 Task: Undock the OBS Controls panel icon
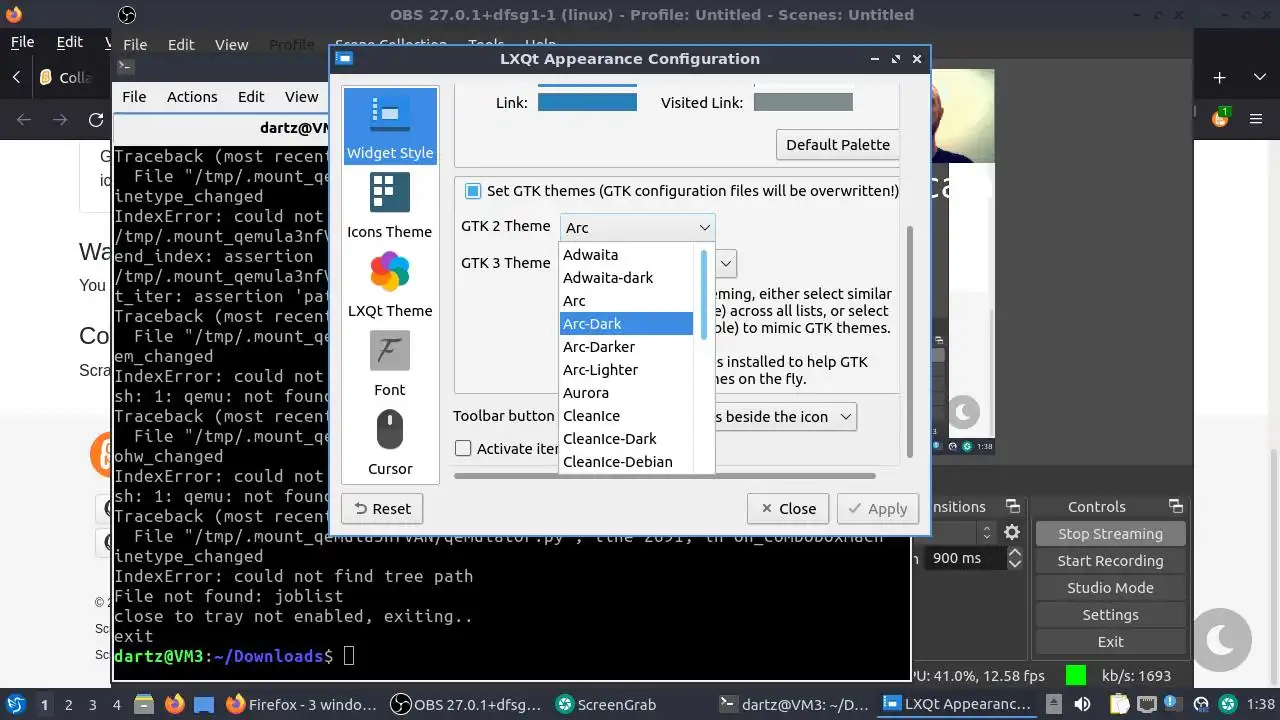pyautogui.click(x=1175, y=507)
